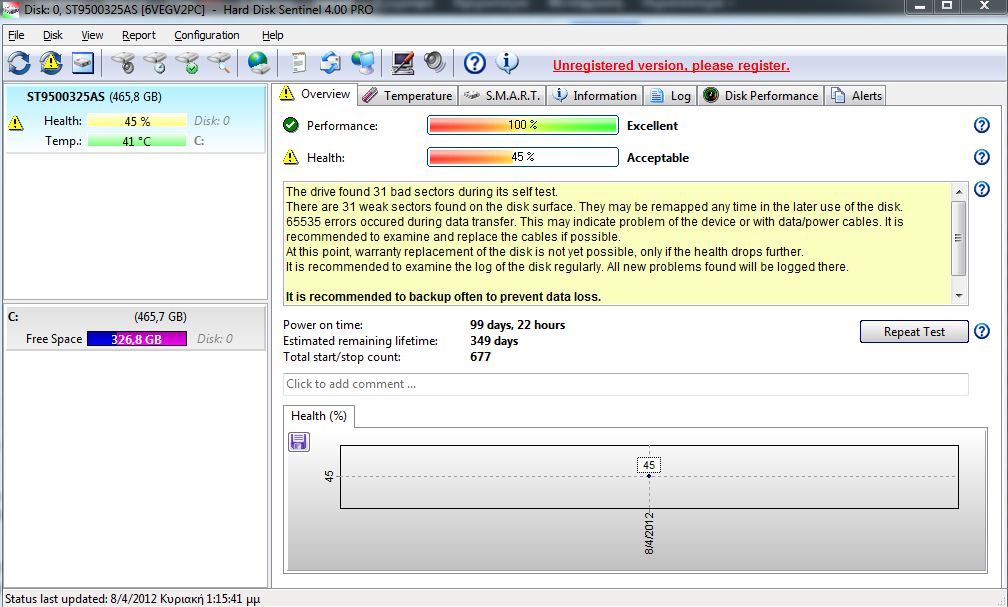Select the Health (%) graph tab
The image size is (1008, 607).
point(319,416)
